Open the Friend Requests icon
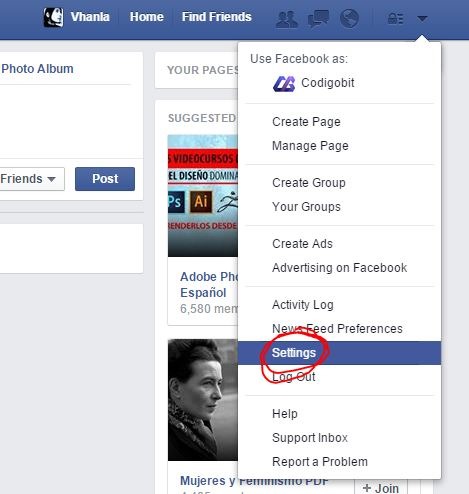This screenshot has height=494, width=469. pyautogui.click(x=287, y=19)
